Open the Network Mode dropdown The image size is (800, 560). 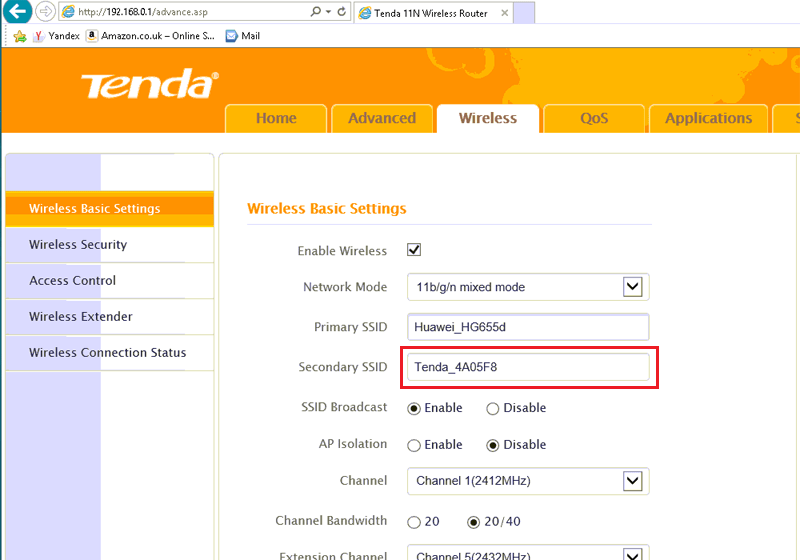[x=528, y=287]
